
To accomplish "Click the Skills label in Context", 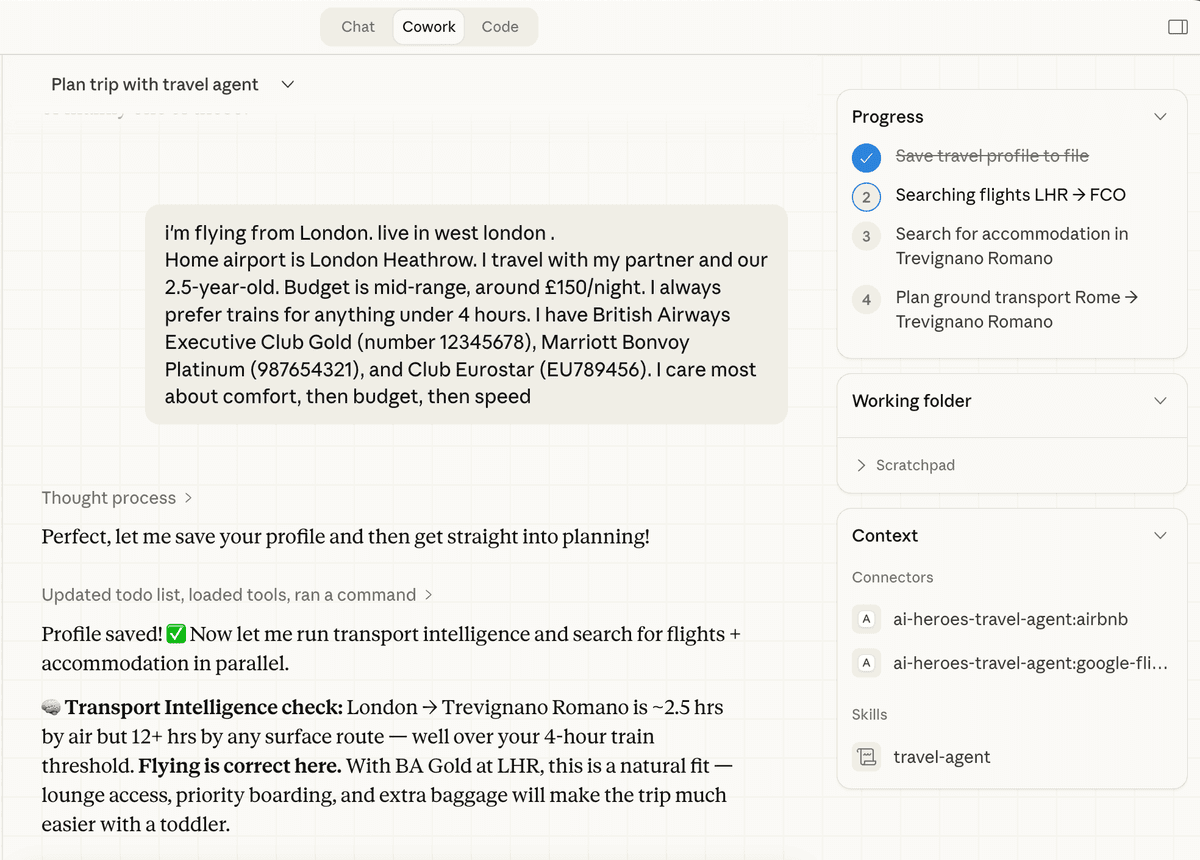I will click(870, 715).
